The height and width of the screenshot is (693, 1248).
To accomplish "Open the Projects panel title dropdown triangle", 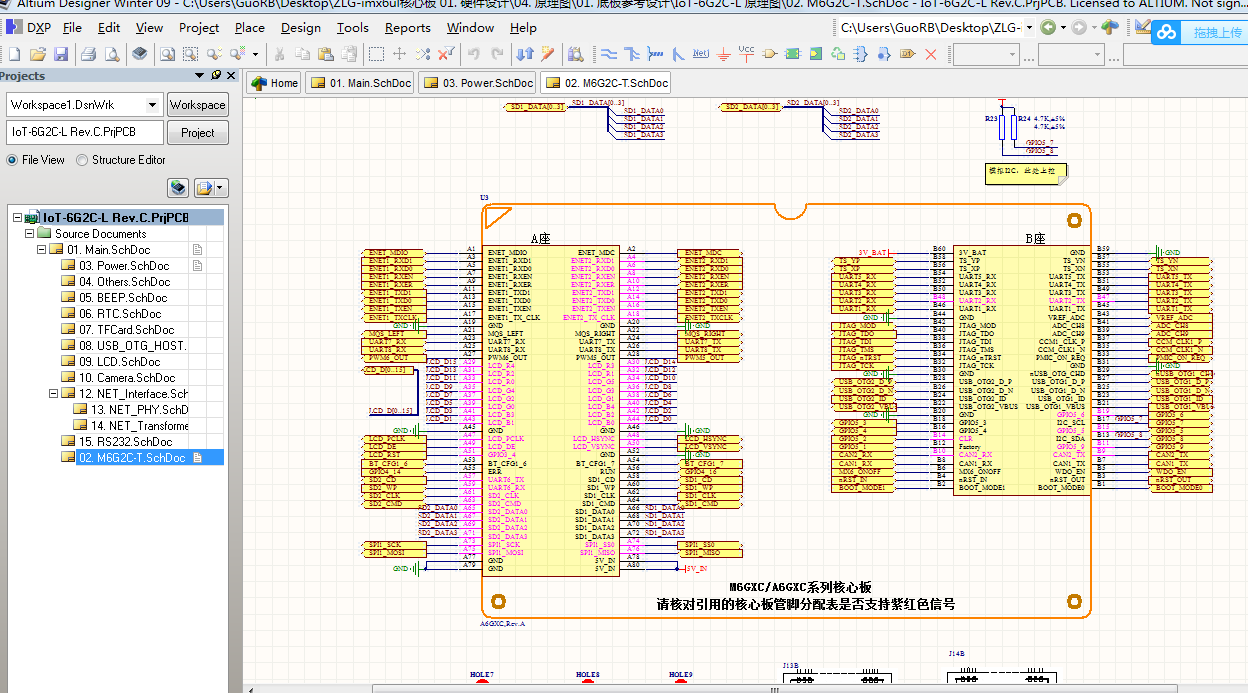I will (x=199, y=76).
